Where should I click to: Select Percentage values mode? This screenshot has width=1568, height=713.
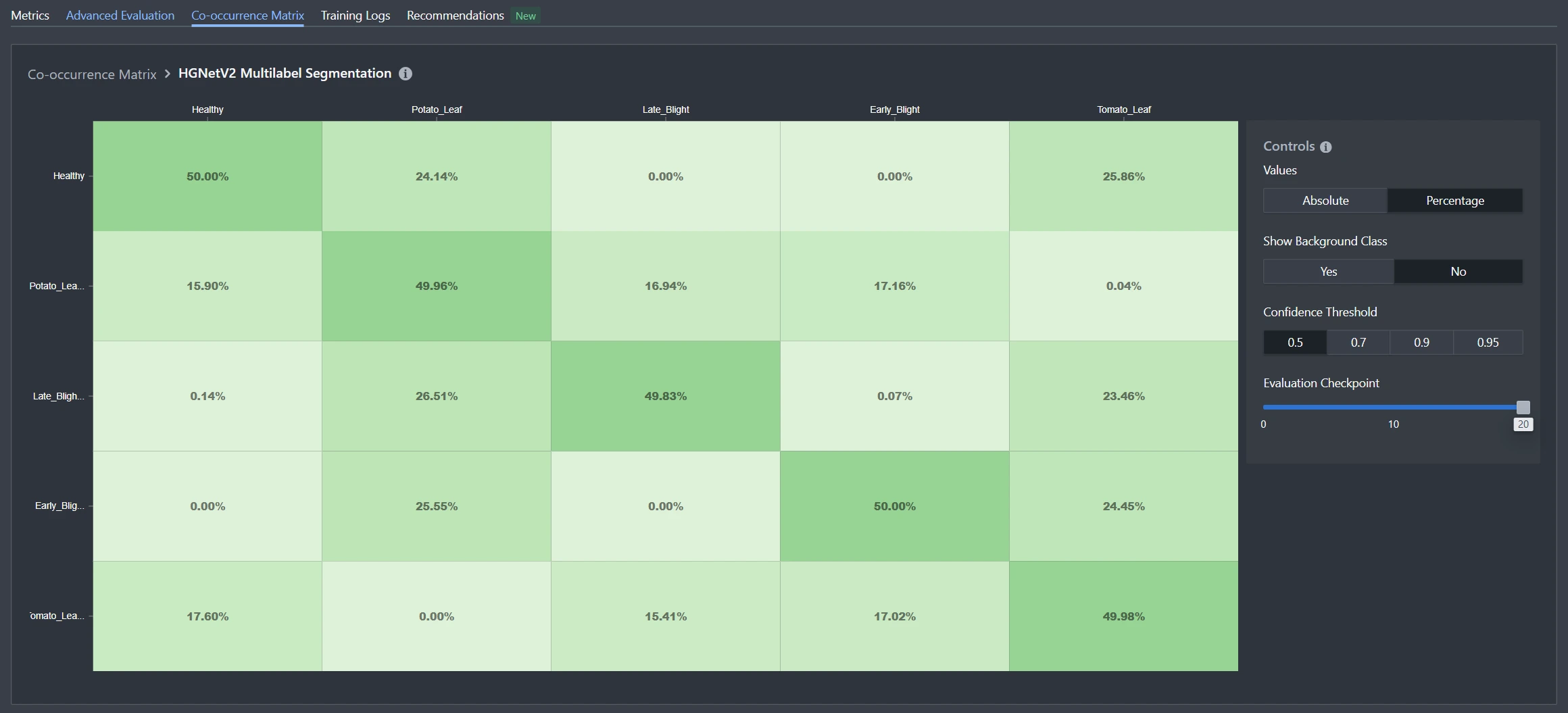(x=1455, y=201)
